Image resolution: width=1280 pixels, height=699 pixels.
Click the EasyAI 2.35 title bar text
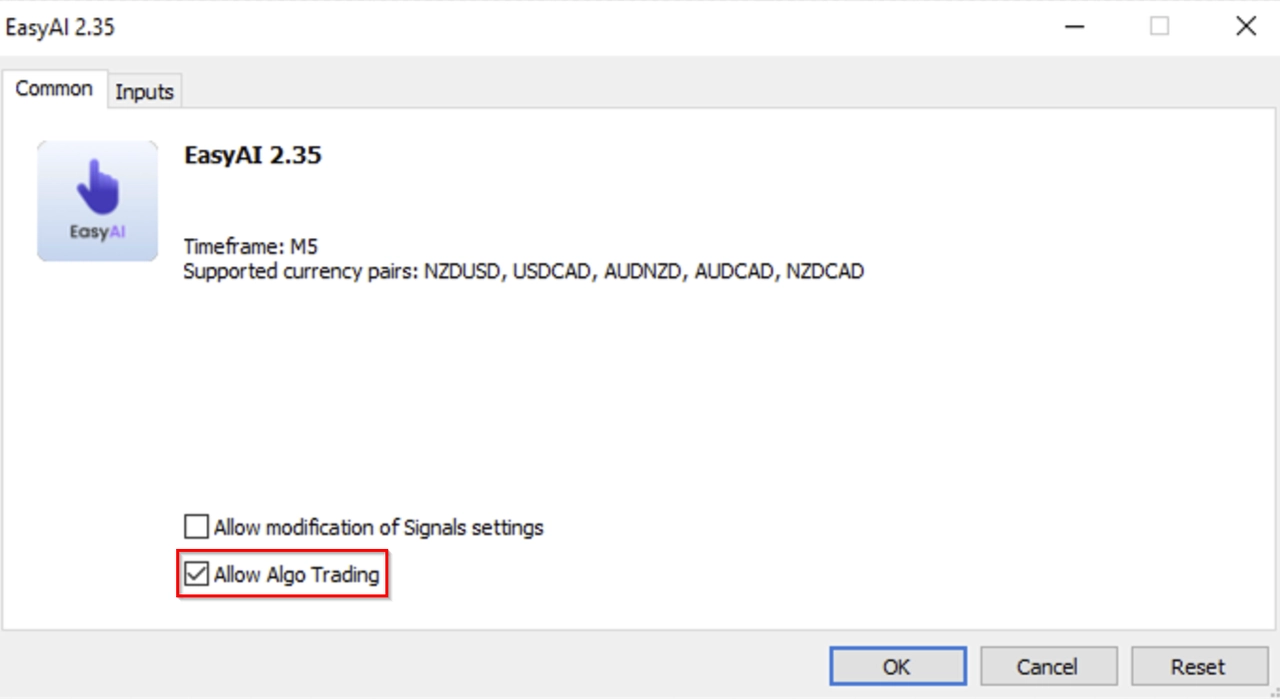coord(60,27)
